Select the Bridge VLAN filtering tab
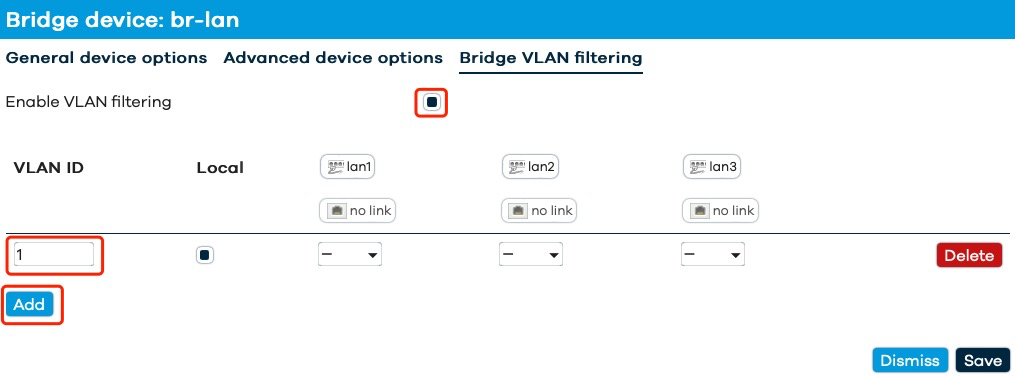1015x377 pixels. [x=551, y=58]
